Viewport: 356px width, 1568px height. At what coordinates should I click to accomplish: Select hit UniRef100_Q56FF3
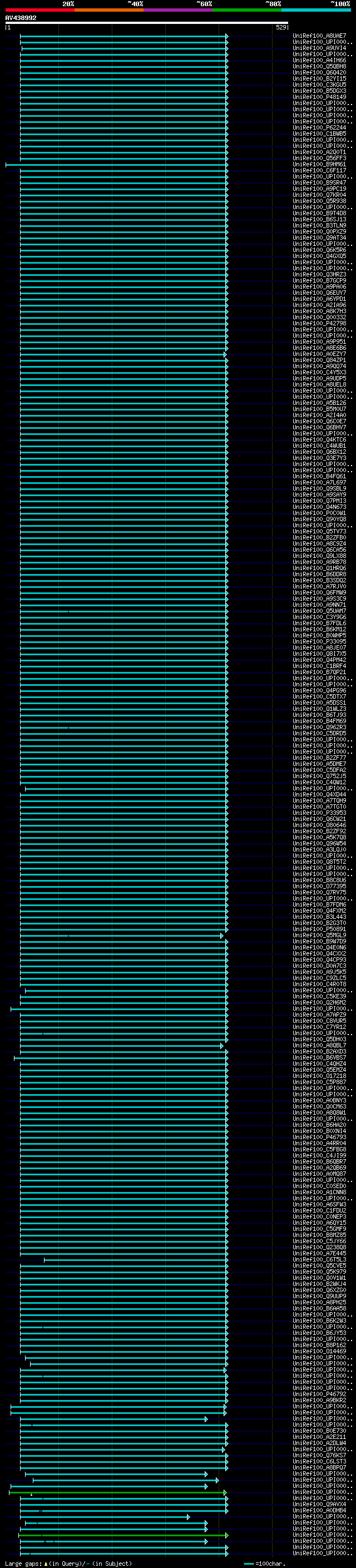coord(319,159)
